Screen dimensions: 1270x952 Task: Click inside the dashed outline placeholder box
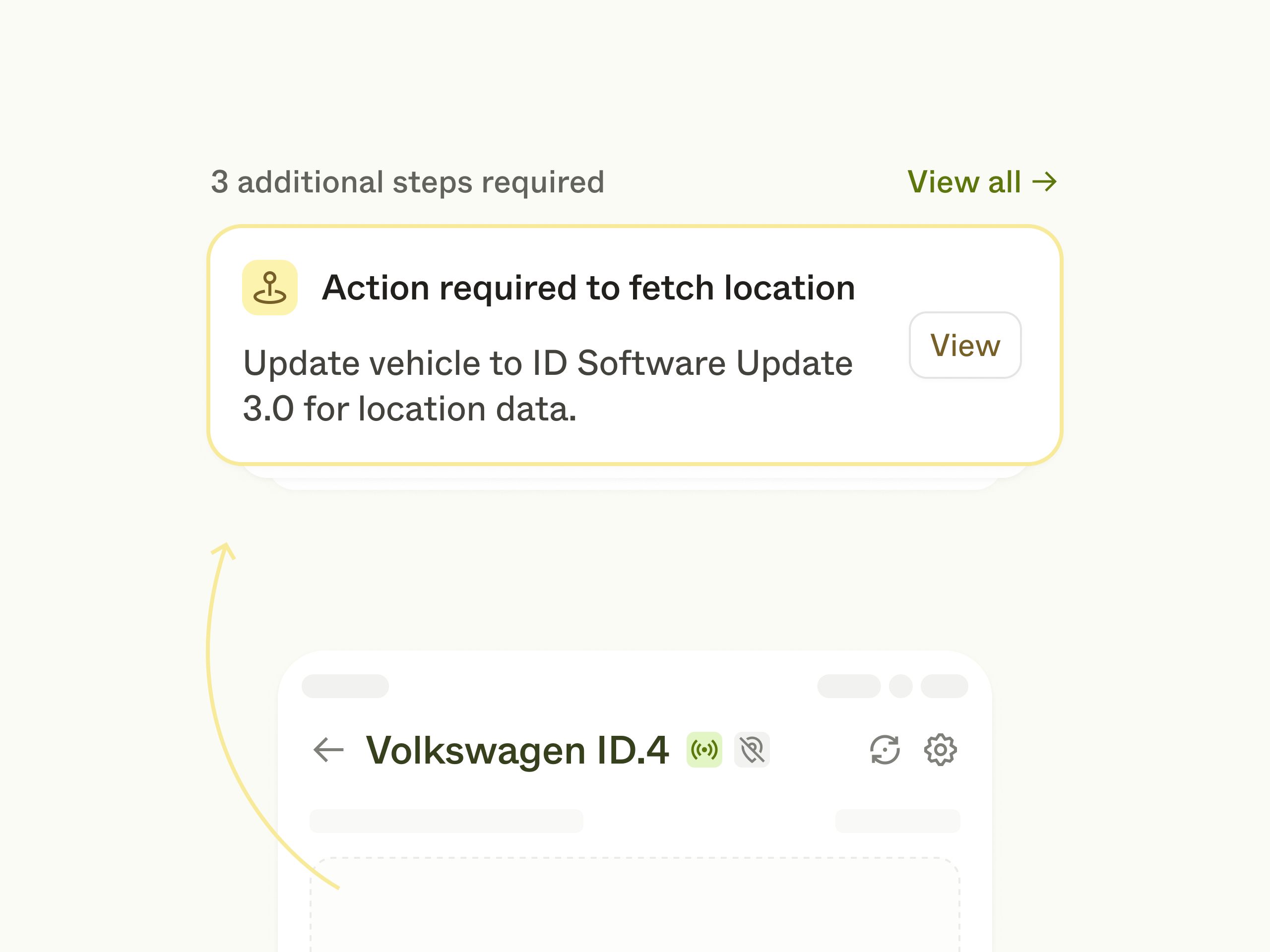[635, 907]
